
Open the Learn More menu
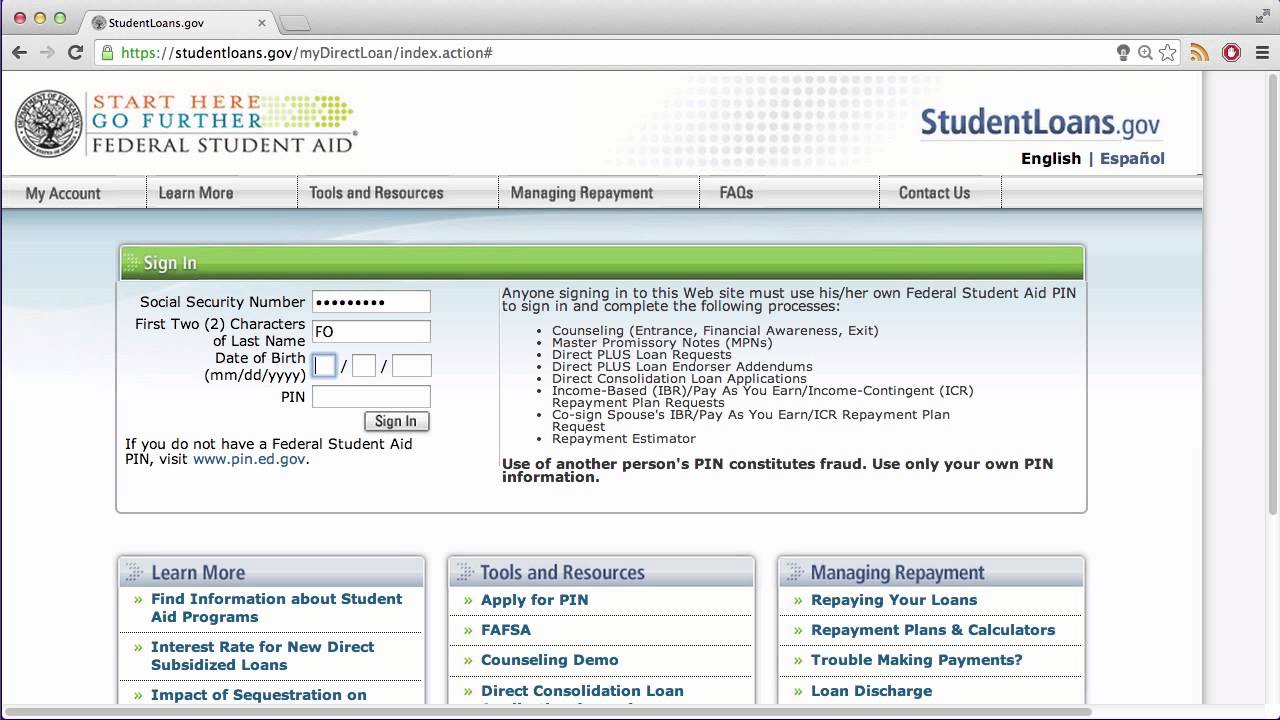(196, 193)
